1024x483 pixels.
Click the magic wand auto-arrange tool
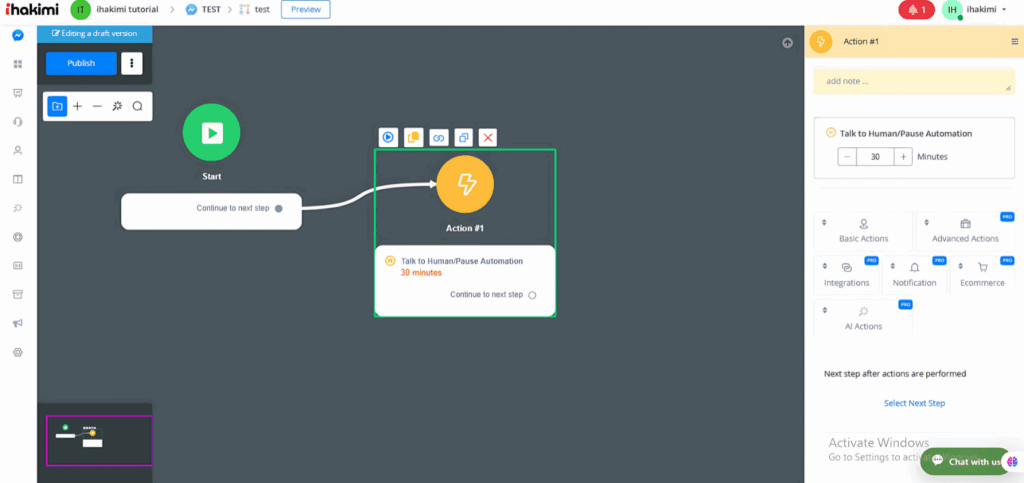(x=117, y=106)
